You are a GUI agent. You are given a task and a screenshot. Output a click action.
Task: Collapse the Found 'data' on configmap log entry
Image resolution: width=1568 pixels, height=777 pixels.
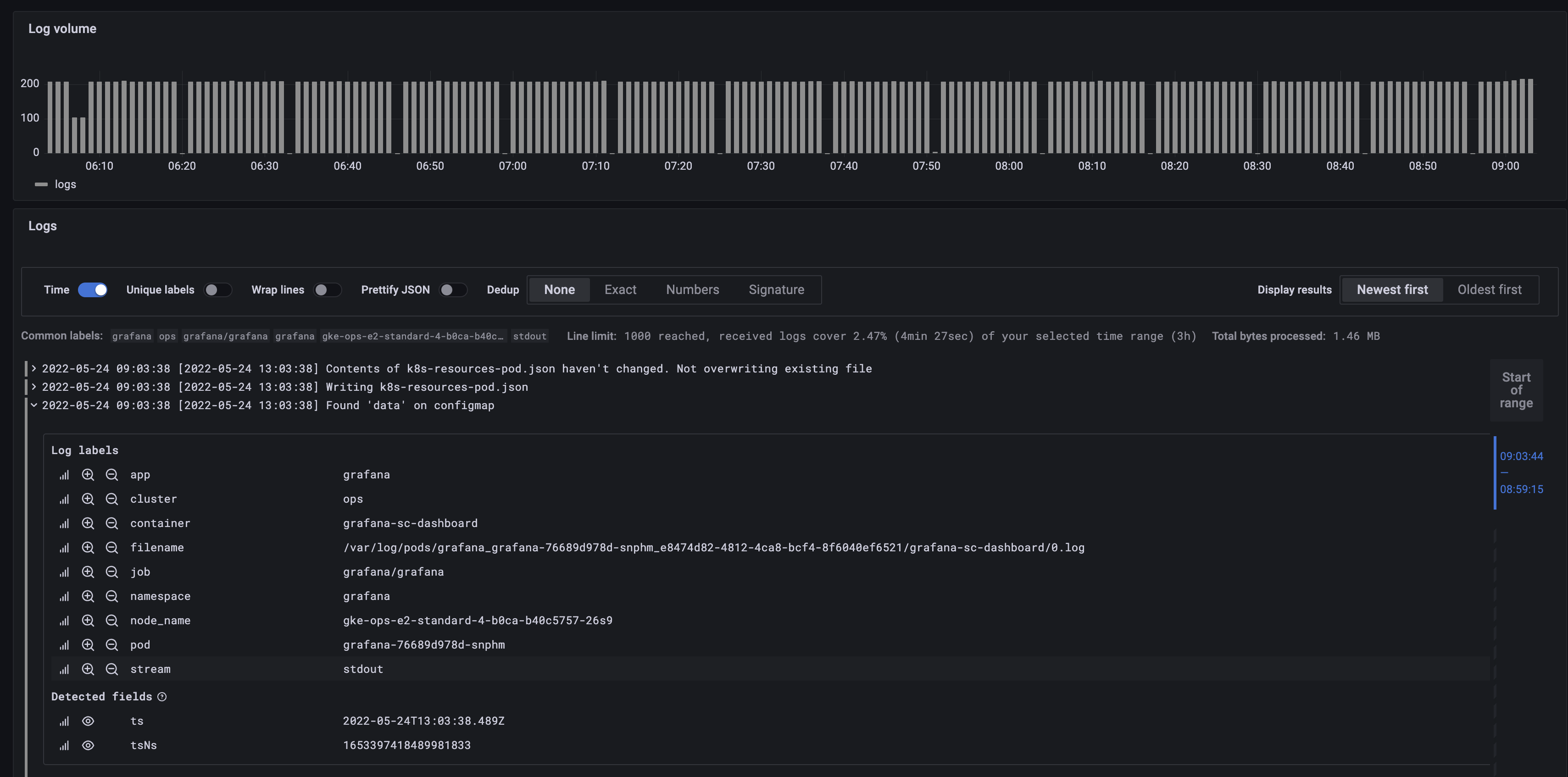(x=34, y=405)
